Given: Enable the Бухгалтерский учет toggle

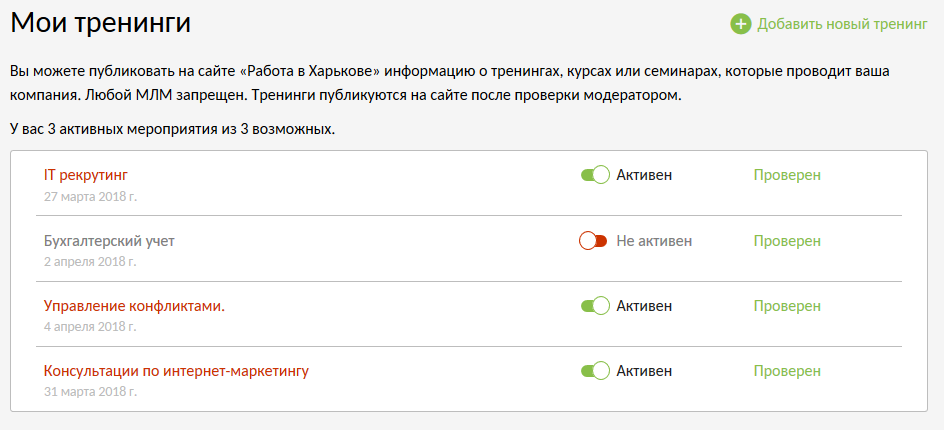Looking at the screenshot, I should point(593,241).
